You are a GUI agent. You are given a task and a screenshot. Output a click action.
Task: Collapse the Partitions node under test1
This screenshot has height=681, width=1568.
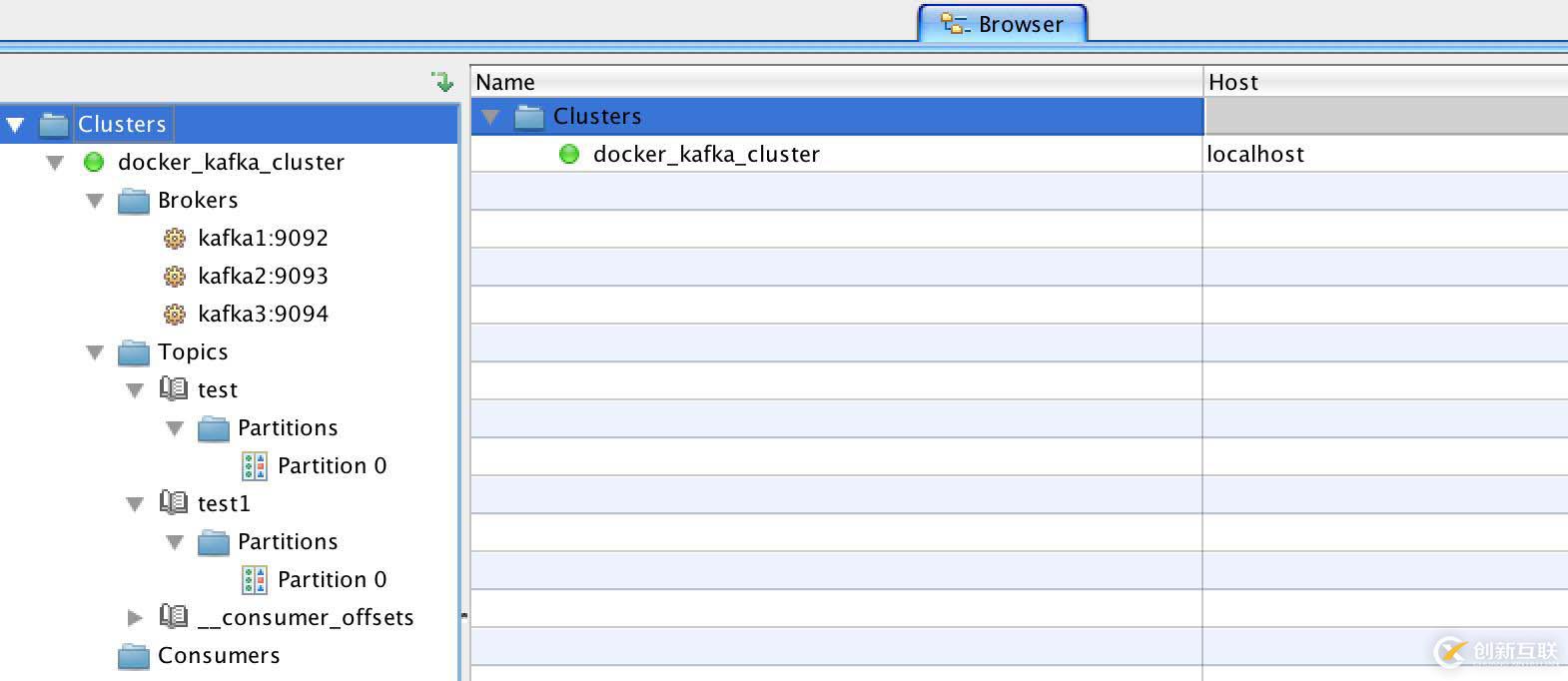tap(175, 542)
